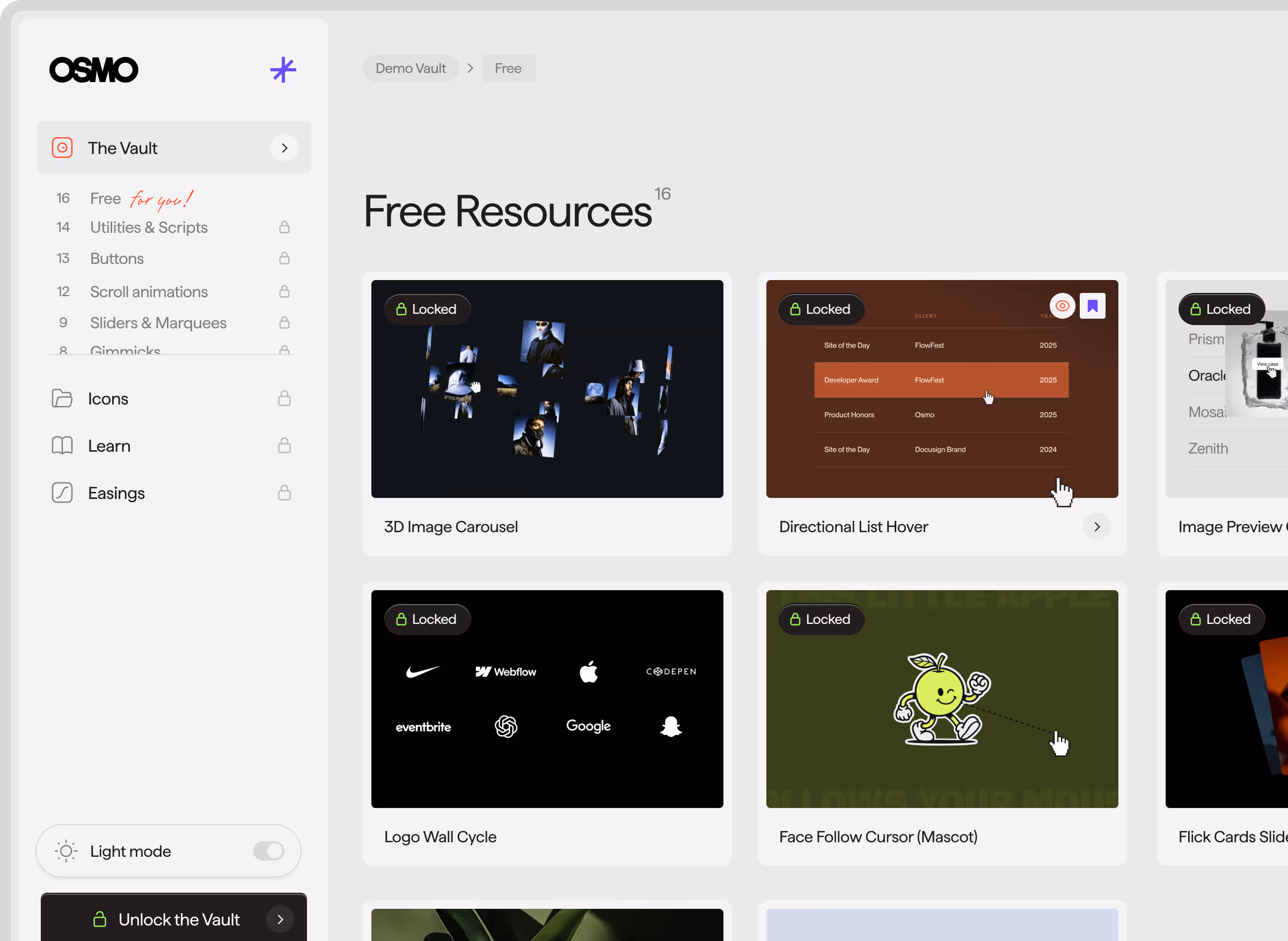Open the Icons folder section
The width and height of the screenshot is (1288, 941).
[x=108, y=399]
